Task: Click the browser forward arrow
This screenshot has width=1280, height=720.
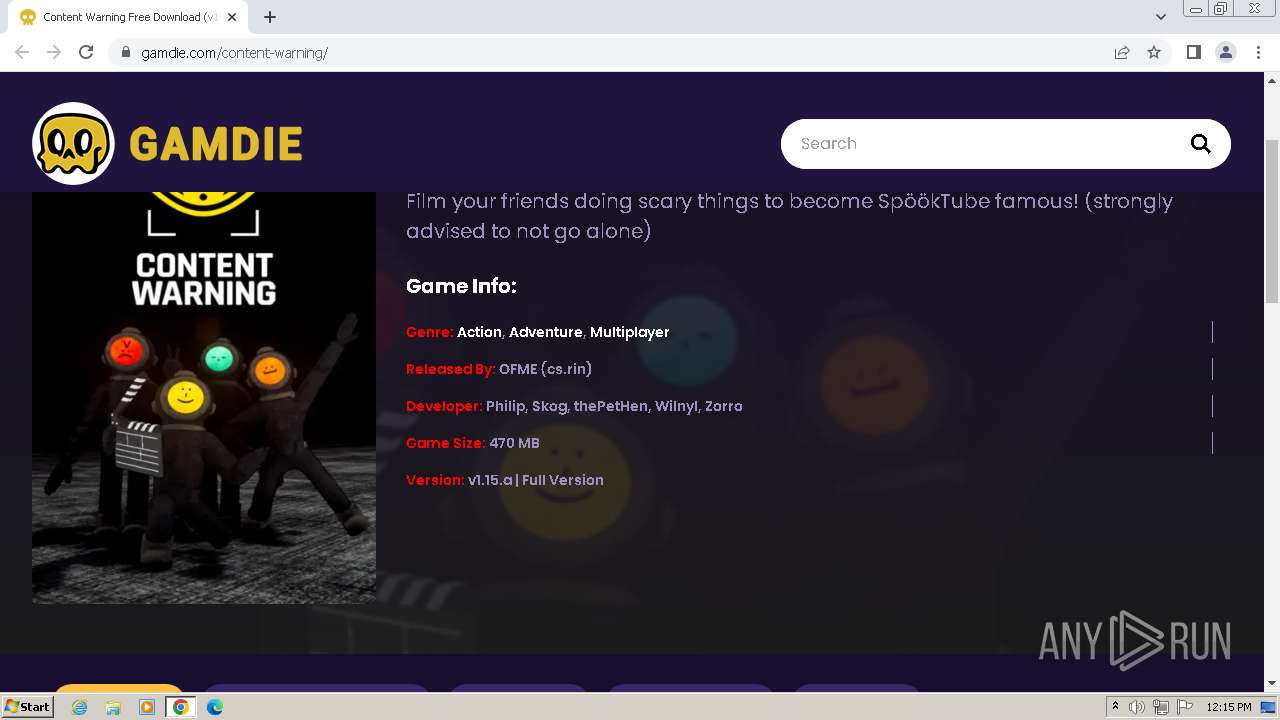Action: pyautogui.click(x=54, y=52)
